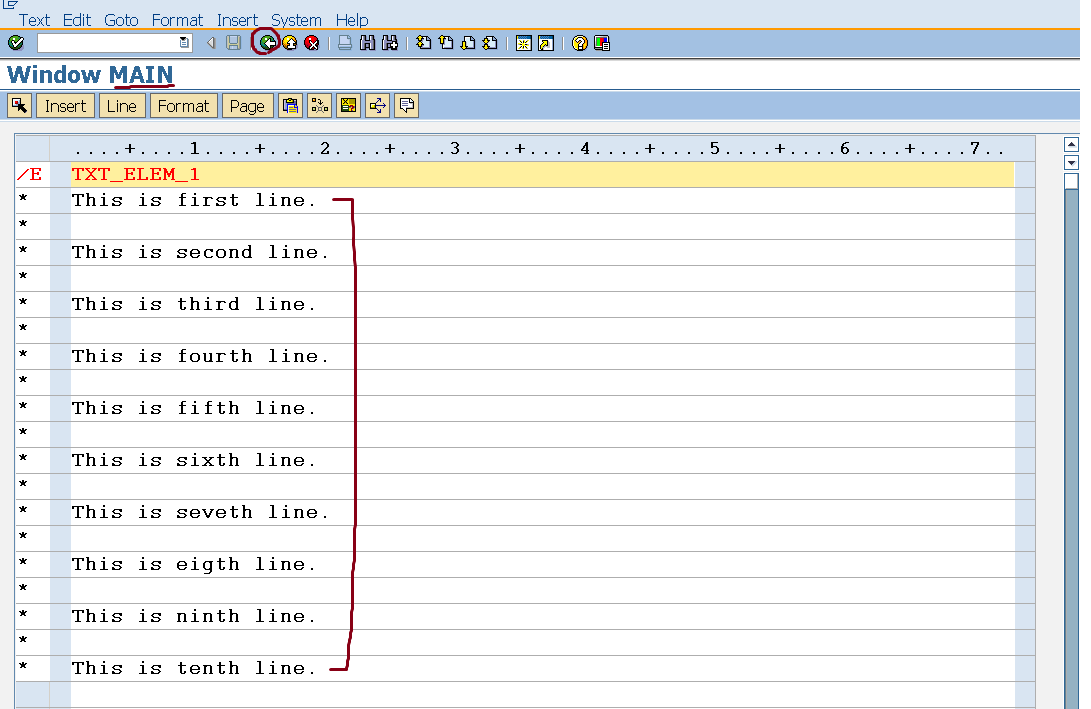Click the Find binoculars icon

click(x=367, y=43)
